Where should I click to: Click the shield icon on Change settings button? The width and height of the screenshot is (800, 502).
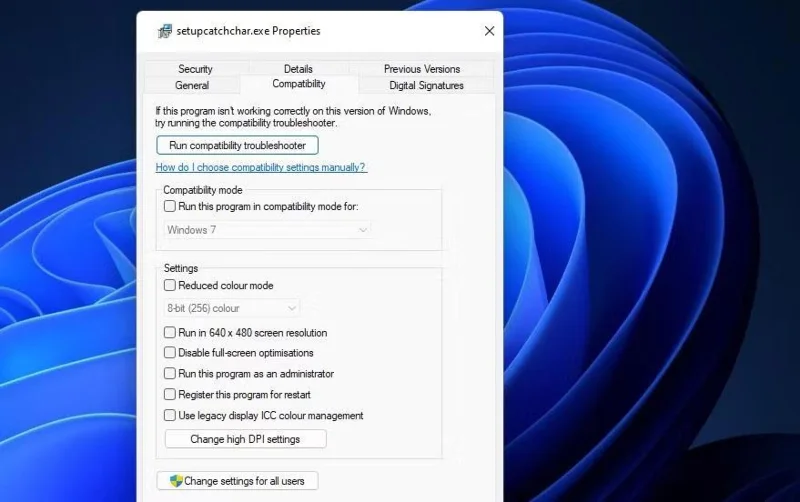(176, 481)
